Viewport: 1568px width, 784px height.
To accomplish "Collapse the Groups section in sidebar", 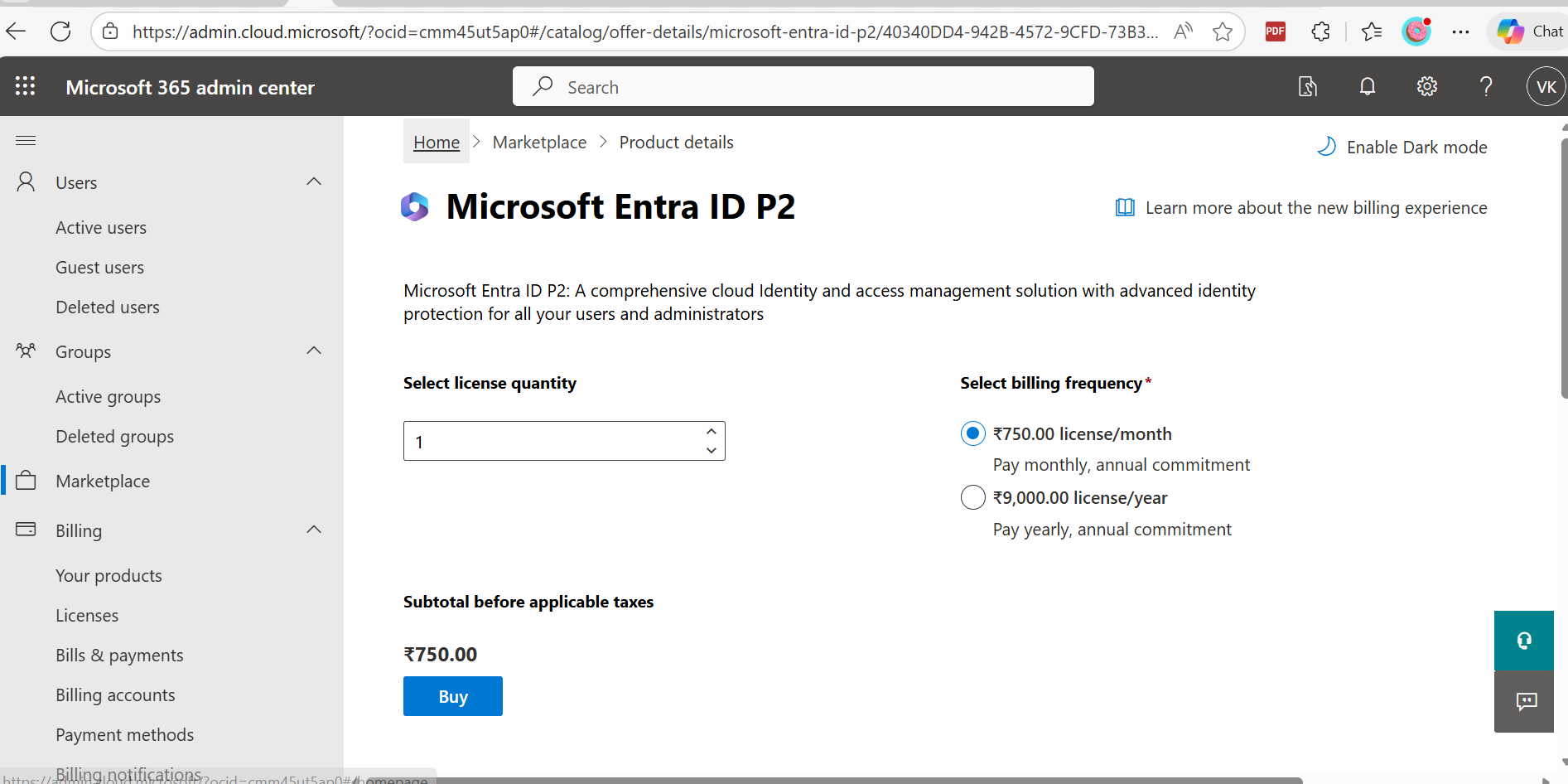I will (313, 351).
